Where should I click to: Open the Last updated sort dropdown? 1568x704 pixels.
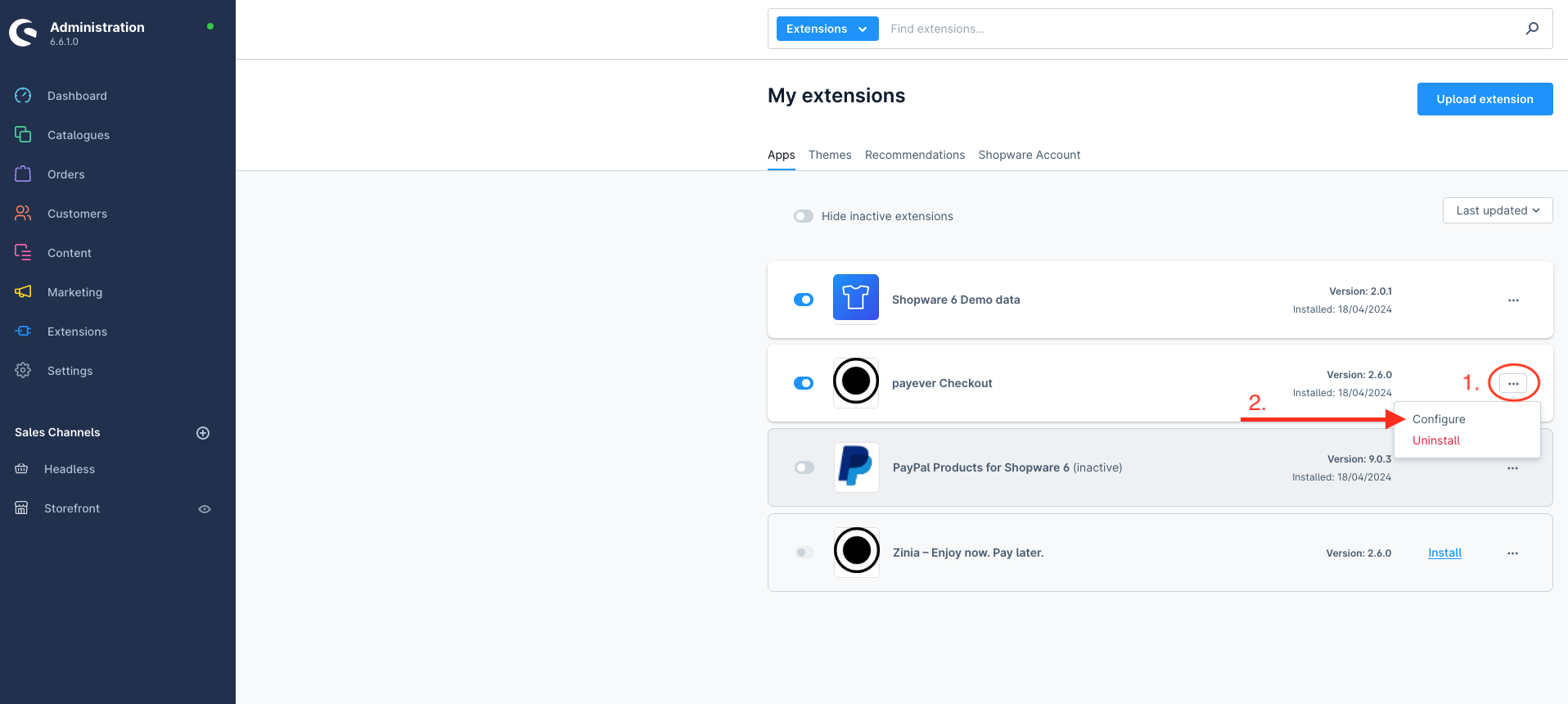pos(1498,210)
